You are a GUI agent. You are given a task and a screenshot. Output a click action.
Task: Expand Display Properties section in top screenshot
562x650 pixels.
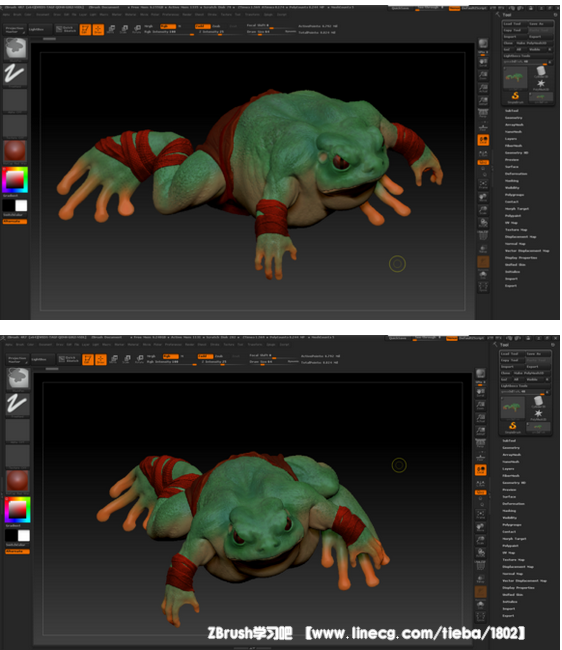coord(521,258)
